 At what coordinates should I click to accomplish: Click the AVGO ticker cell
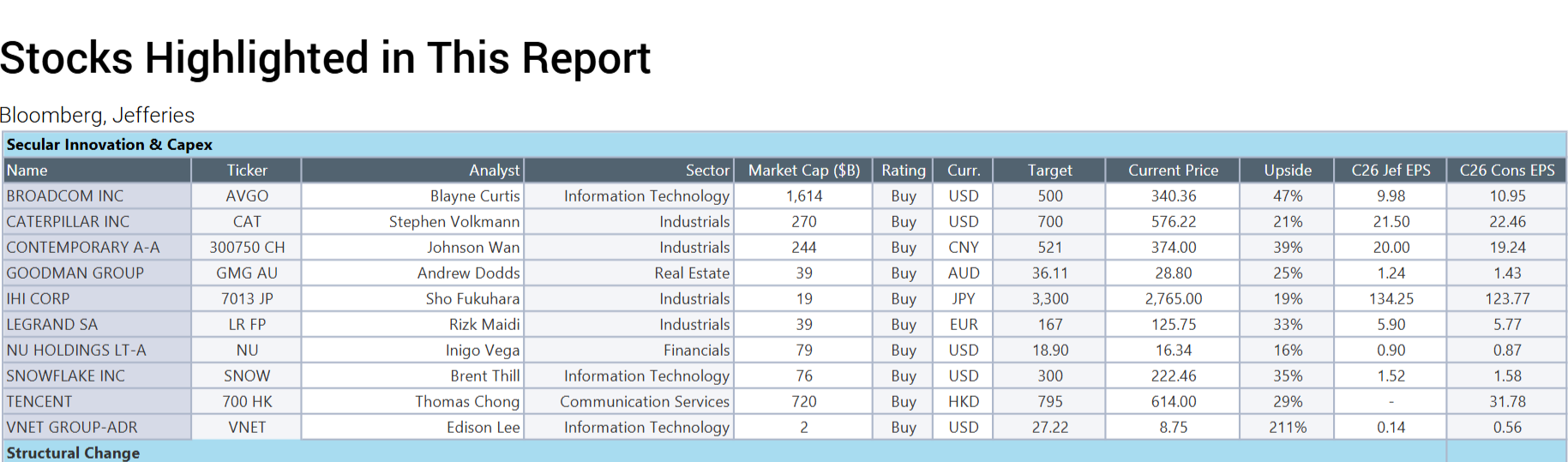[247, 196]
